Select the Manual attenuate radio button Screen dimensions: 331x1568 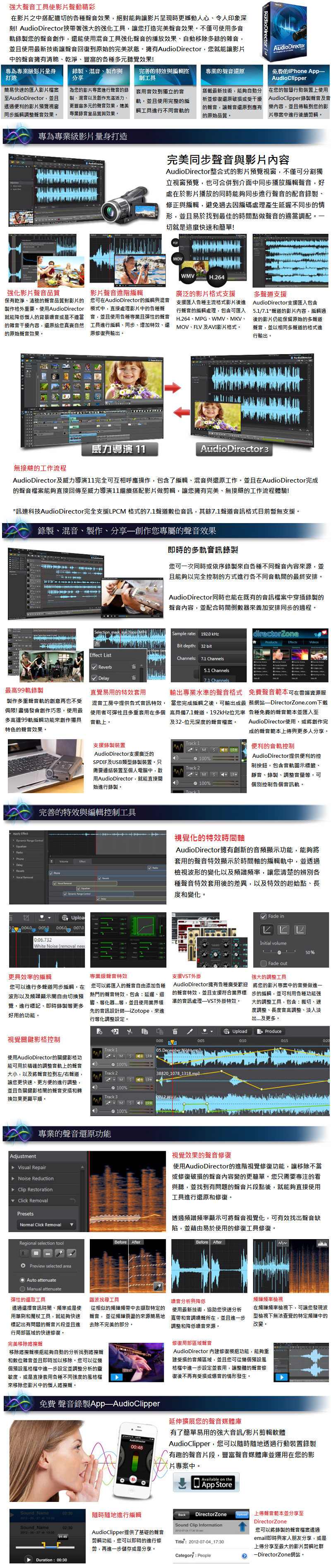pyautogui.click(x=23, y=1289)
